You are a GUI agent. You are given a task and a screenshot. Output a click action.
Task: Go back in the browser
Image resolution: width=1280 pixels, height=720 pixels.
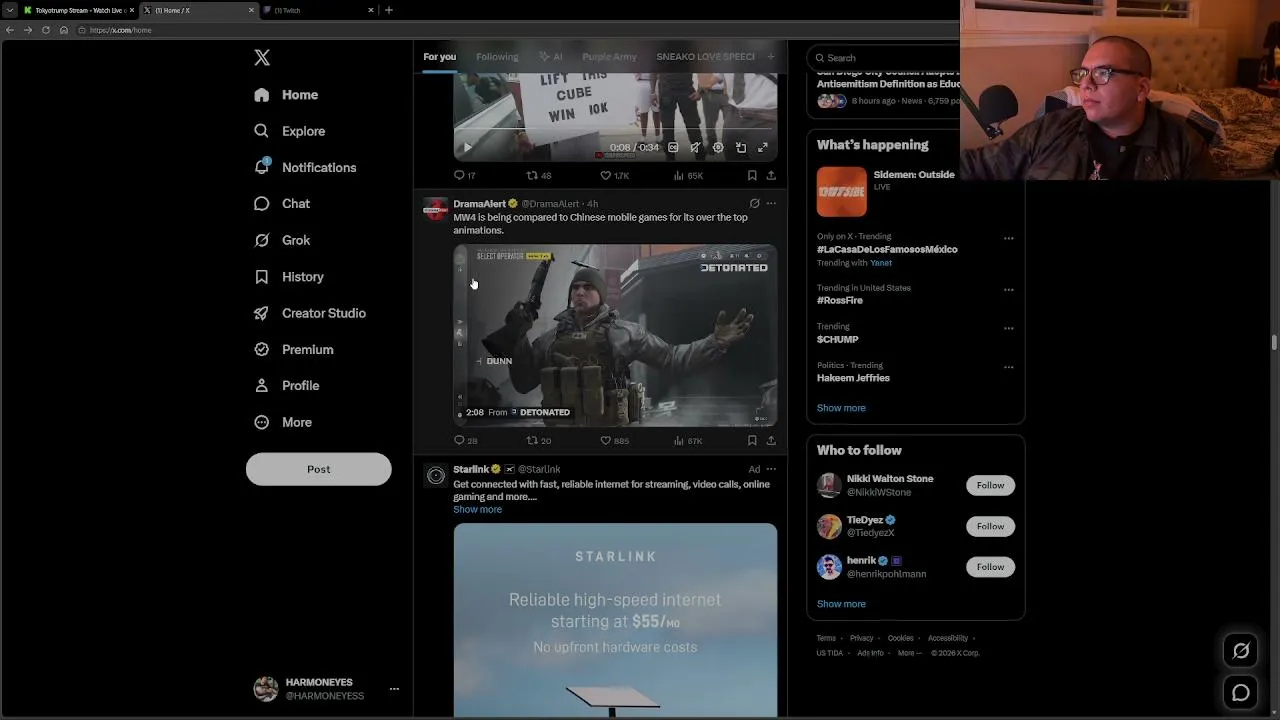(10, 30)
